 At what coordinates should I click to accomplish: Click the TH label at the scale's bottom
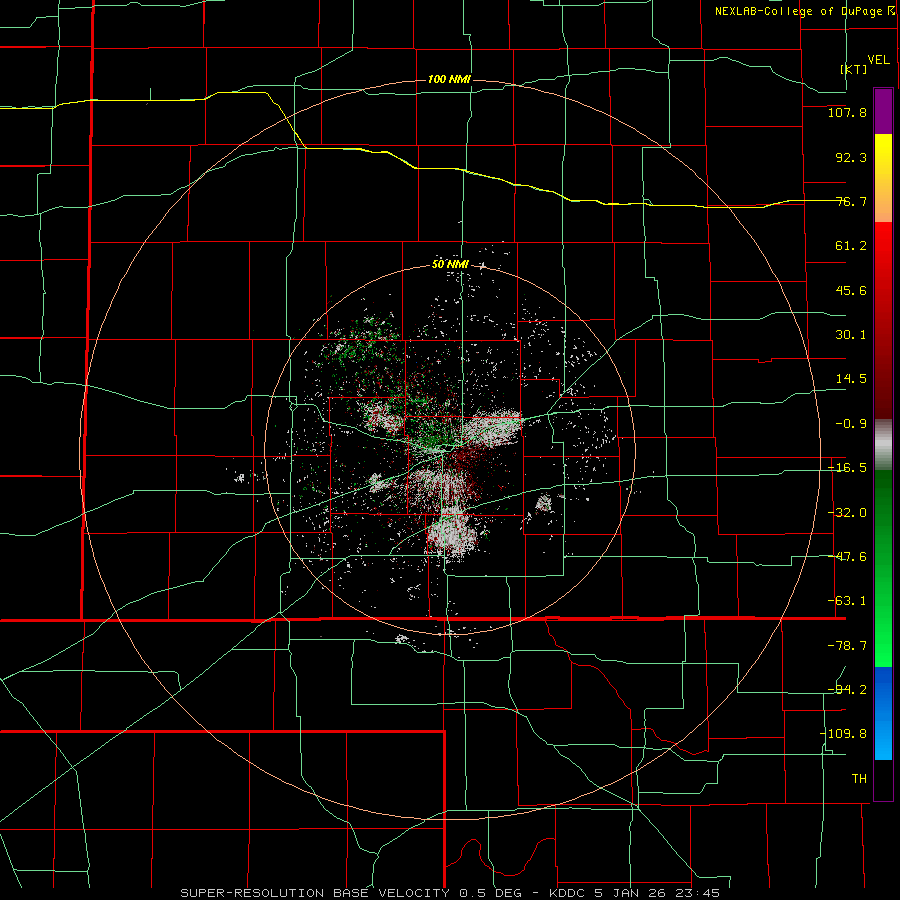coord(859,778)
